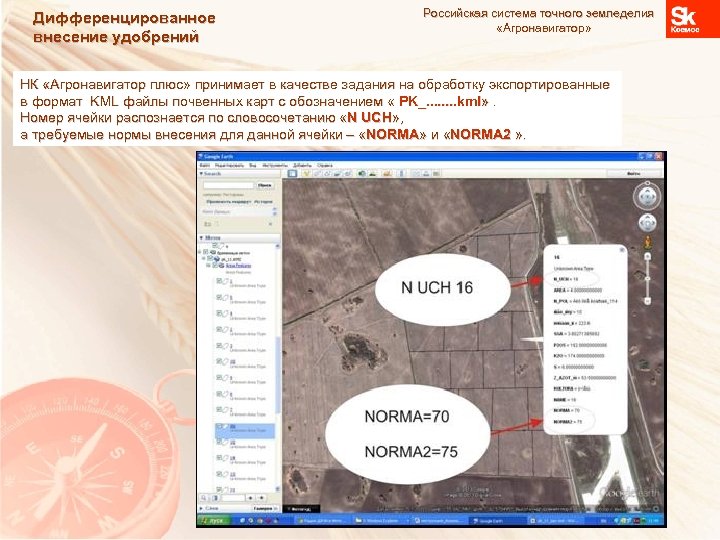Viewport: 720px width, 540px height.
Task: Switch to the Windows Explorer taskbar button
Action: point(380,521)
